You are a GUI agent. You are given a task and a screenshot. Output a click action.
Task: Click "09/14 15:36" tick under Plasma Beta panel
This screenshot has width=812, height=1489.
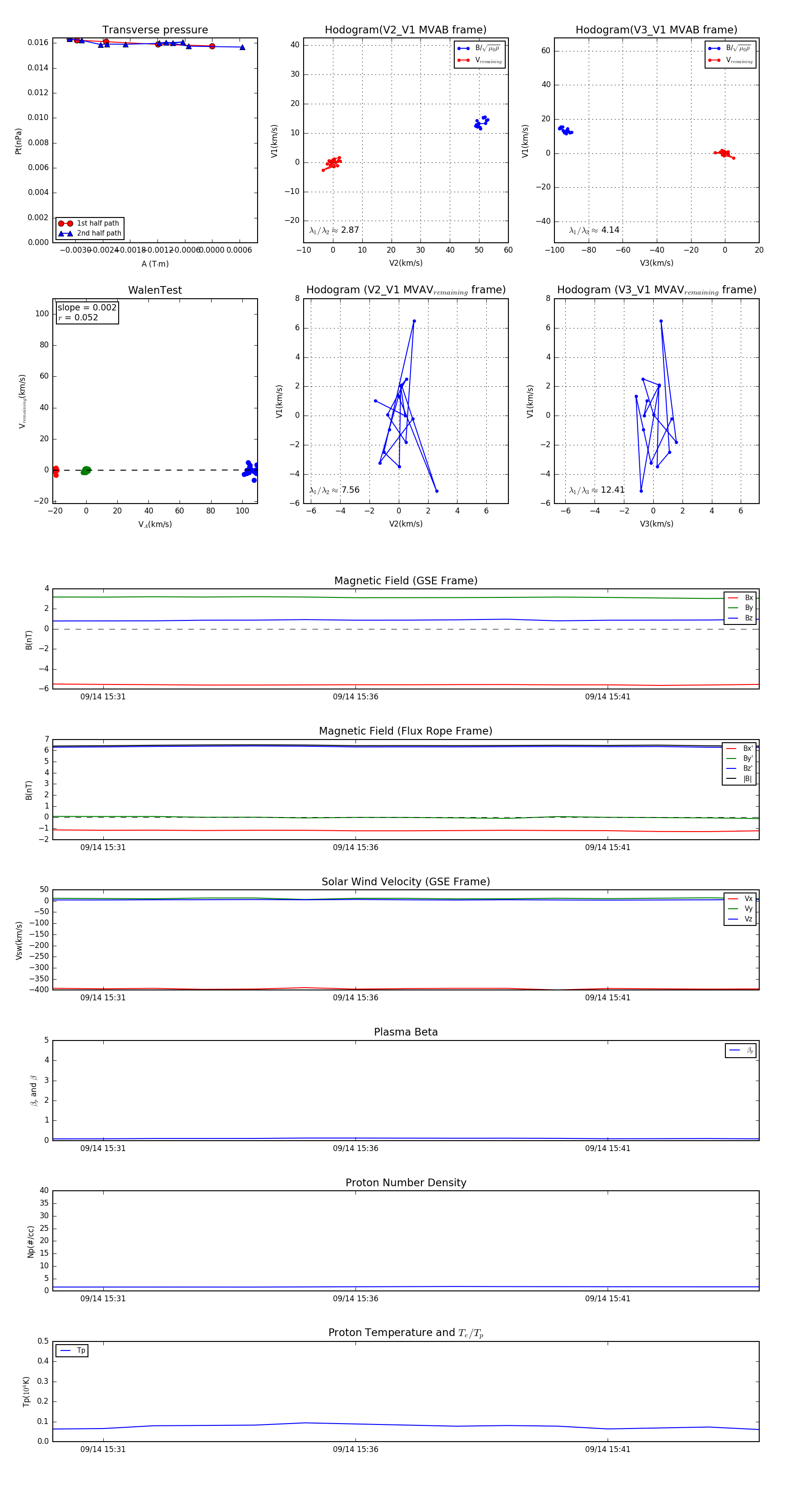click(x=355, y=1148)
